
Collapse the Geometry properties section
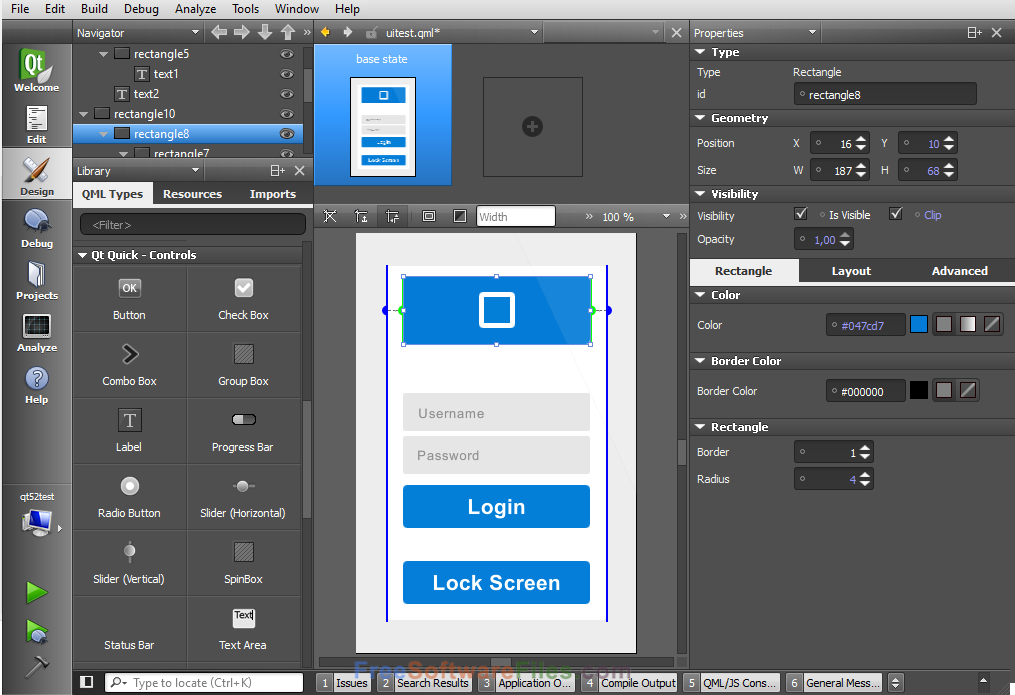tap(698, 118)
